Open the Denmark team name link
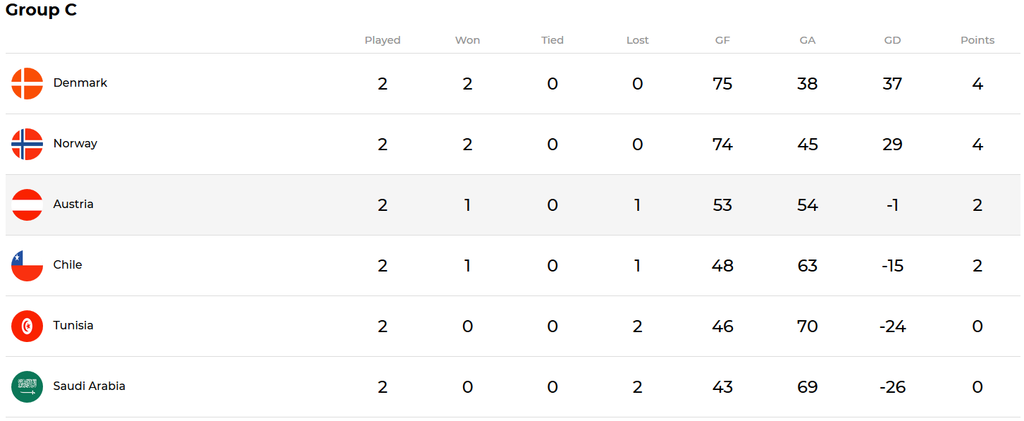Screen dimensions: 1024x421 pos(80,83)
